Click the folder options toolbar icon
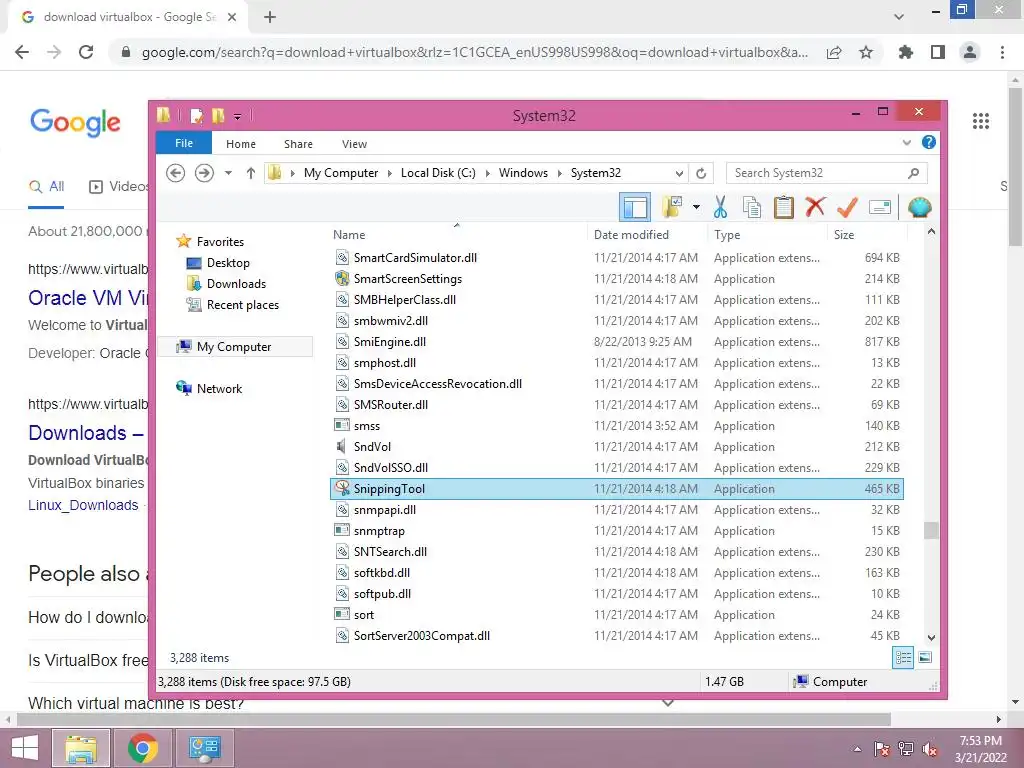 [672, 207]
